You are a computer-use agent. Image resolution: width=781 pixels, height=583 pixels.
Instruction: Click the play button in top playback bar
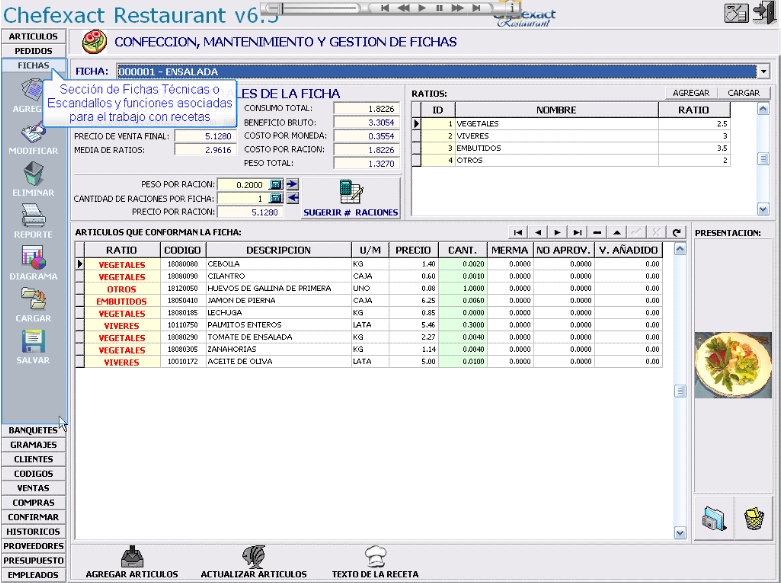422,8
